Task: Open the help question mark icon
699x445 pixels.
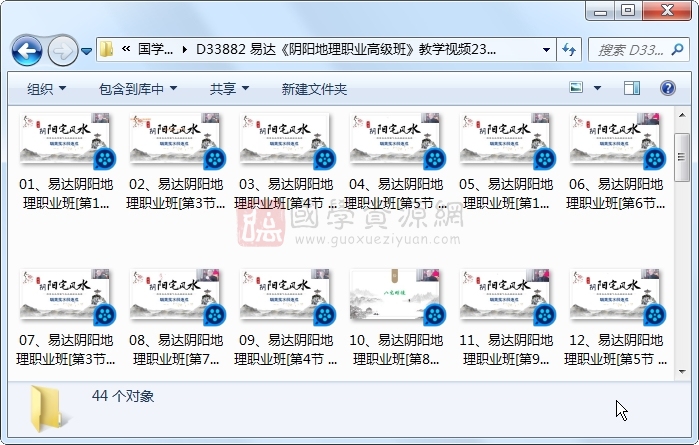Action: pyautogui.click(x=667, y=88)
